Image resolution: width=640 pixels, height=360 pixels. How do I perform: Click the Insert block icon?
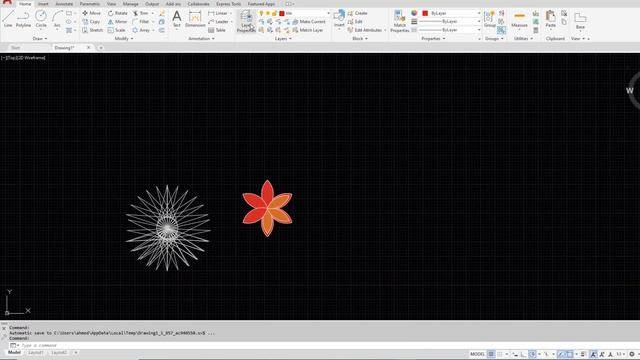click(x=339, y=19)
